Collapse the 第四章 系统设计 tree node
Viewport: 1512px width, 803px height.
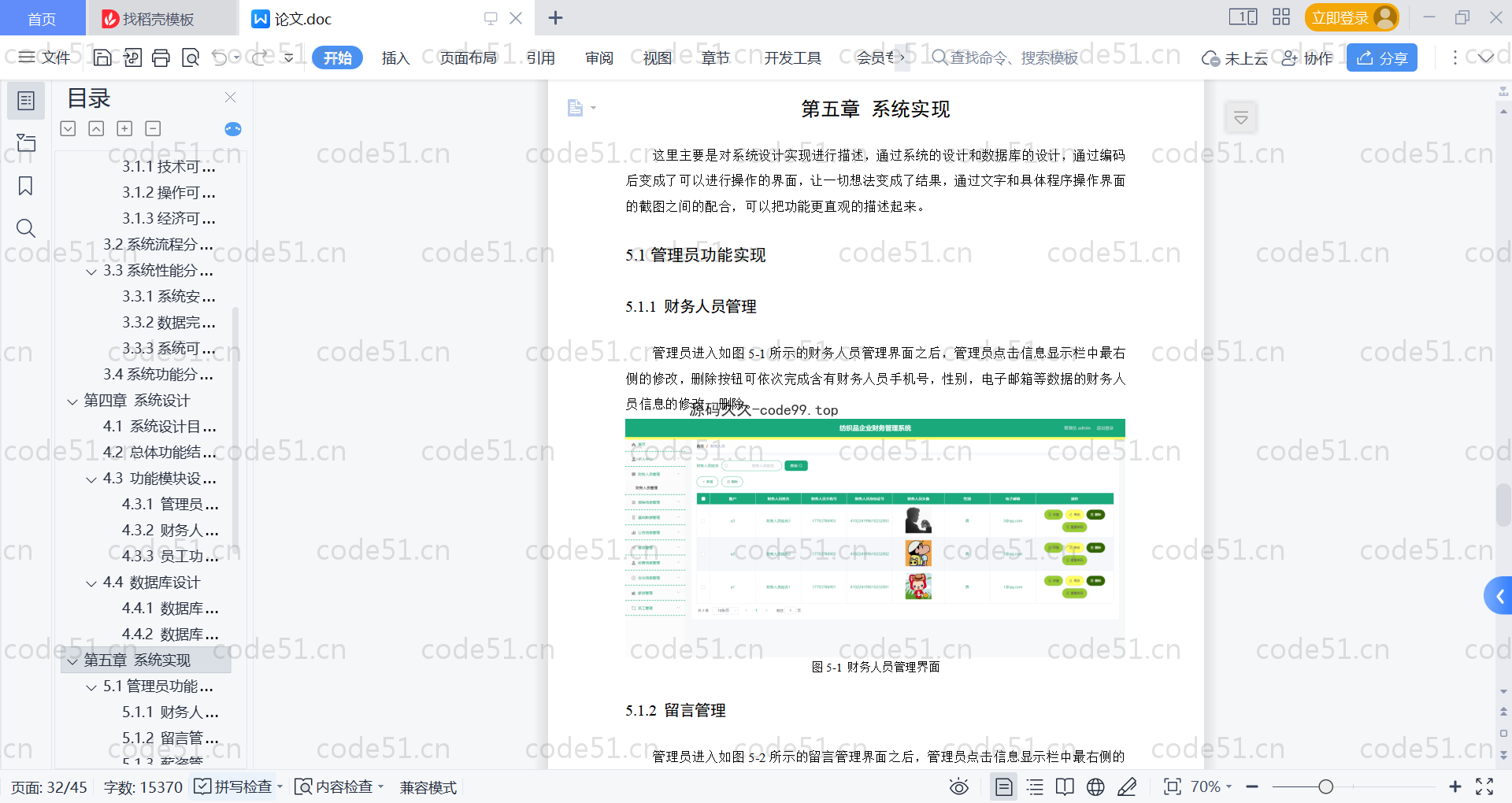[72, 401]
